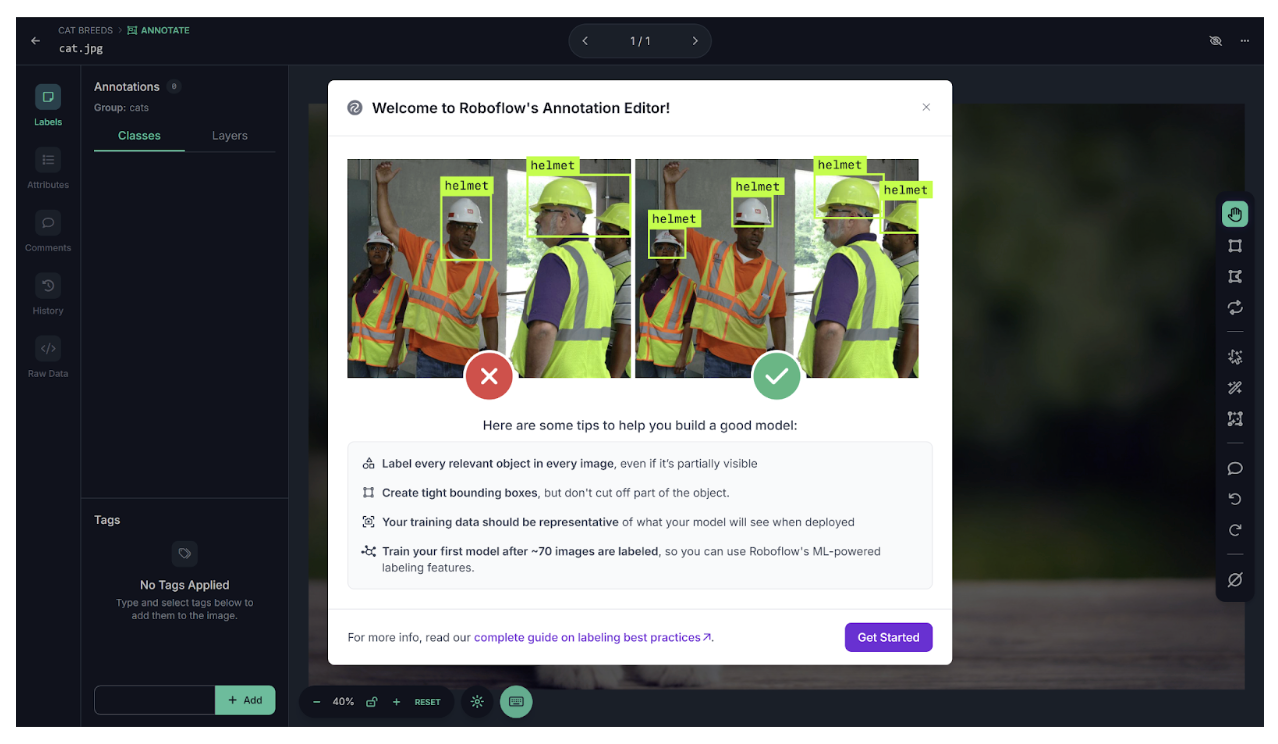This screenshot has height=744, width=1278.
Task: Toggle the zoom lock icon
Action: tap(371, 702)
